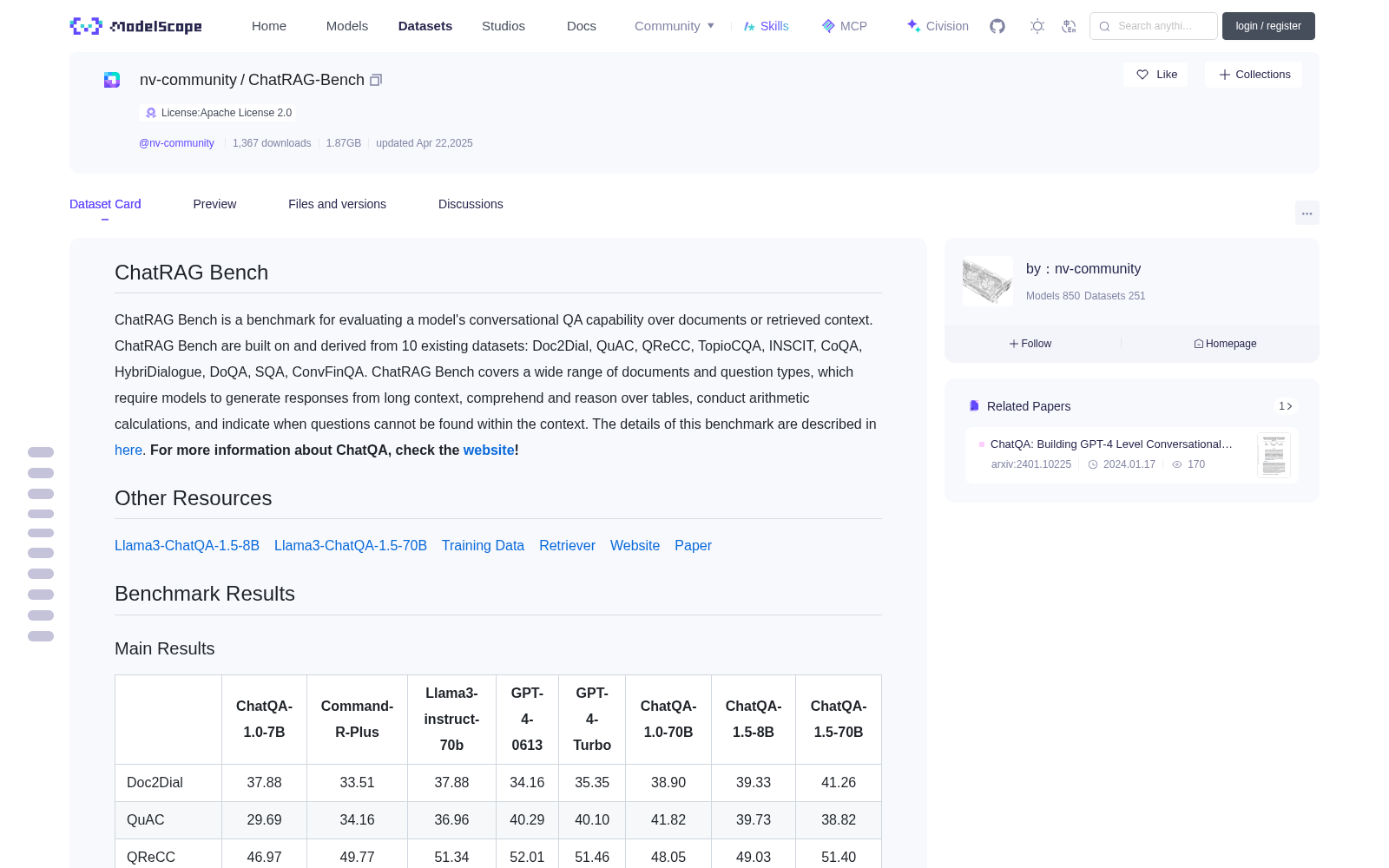This screenshot has height=868, width=1389.
Task: Go to Home in top navigation
Action: tap(269, 26)
